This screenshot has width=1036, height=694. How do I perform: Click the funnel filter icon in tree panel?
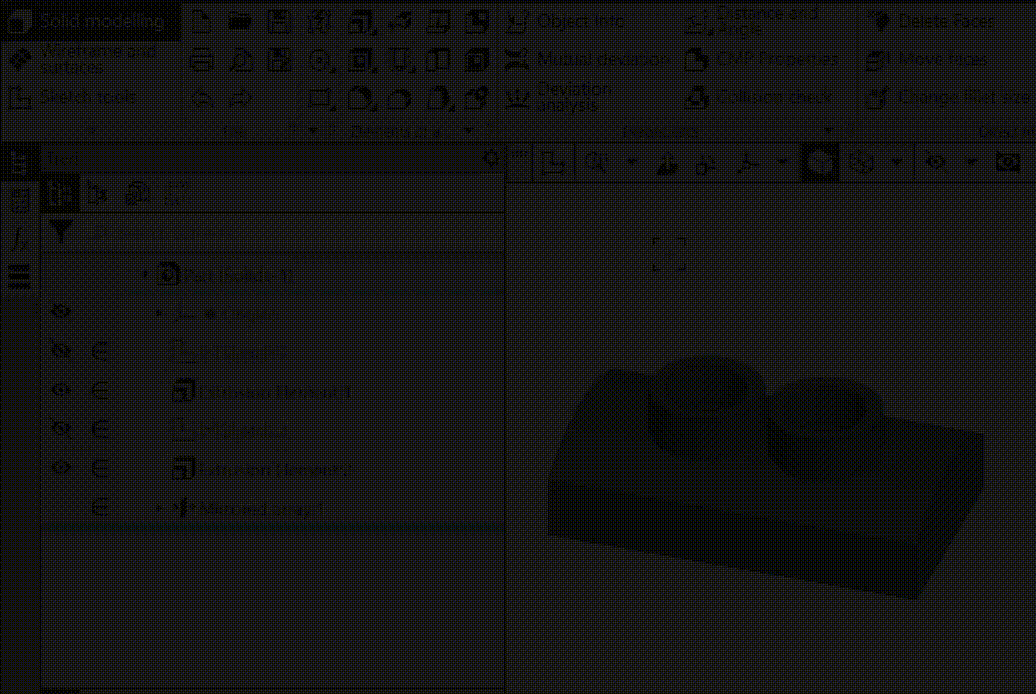61,233
